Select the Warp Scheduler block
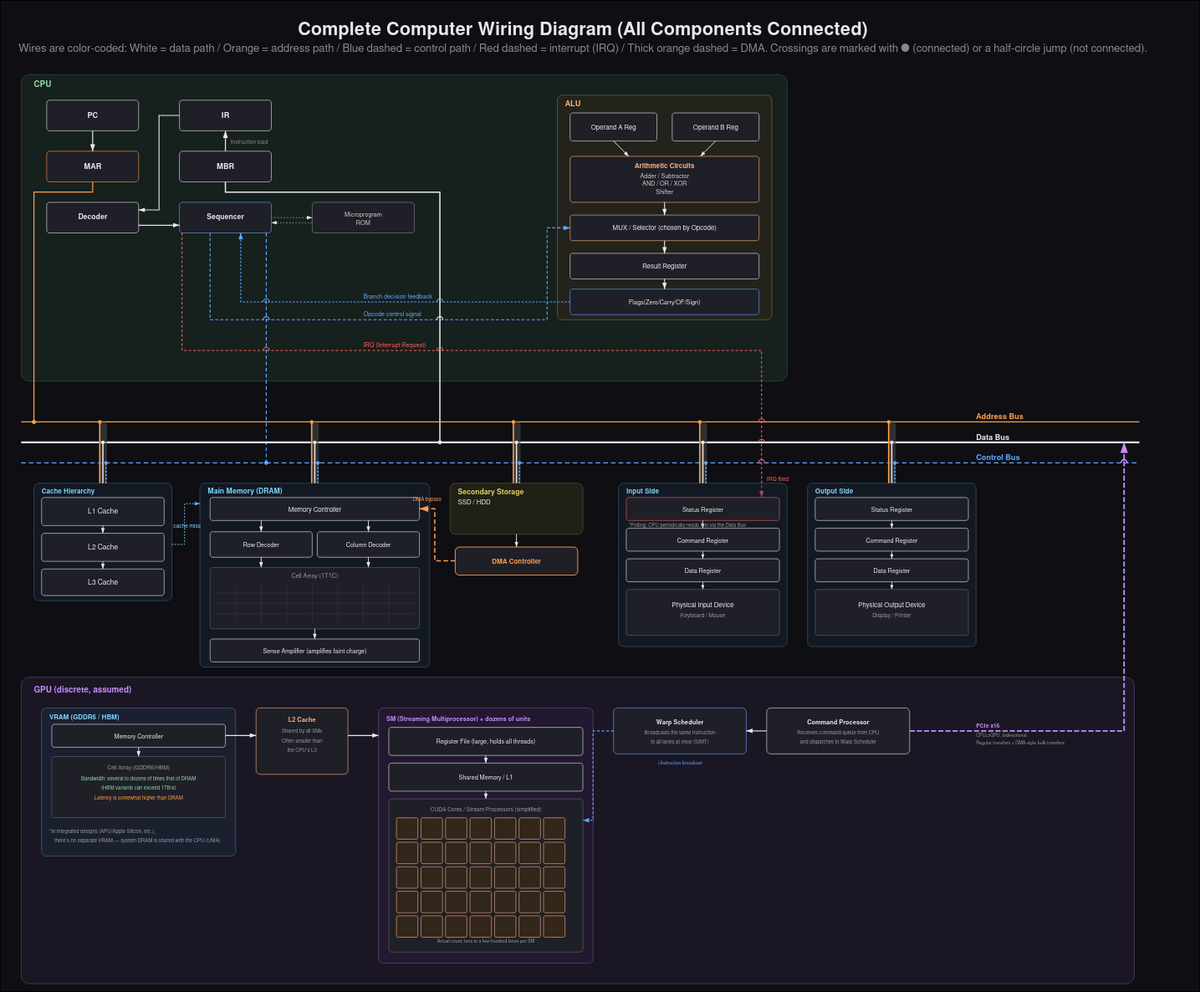 679,730
